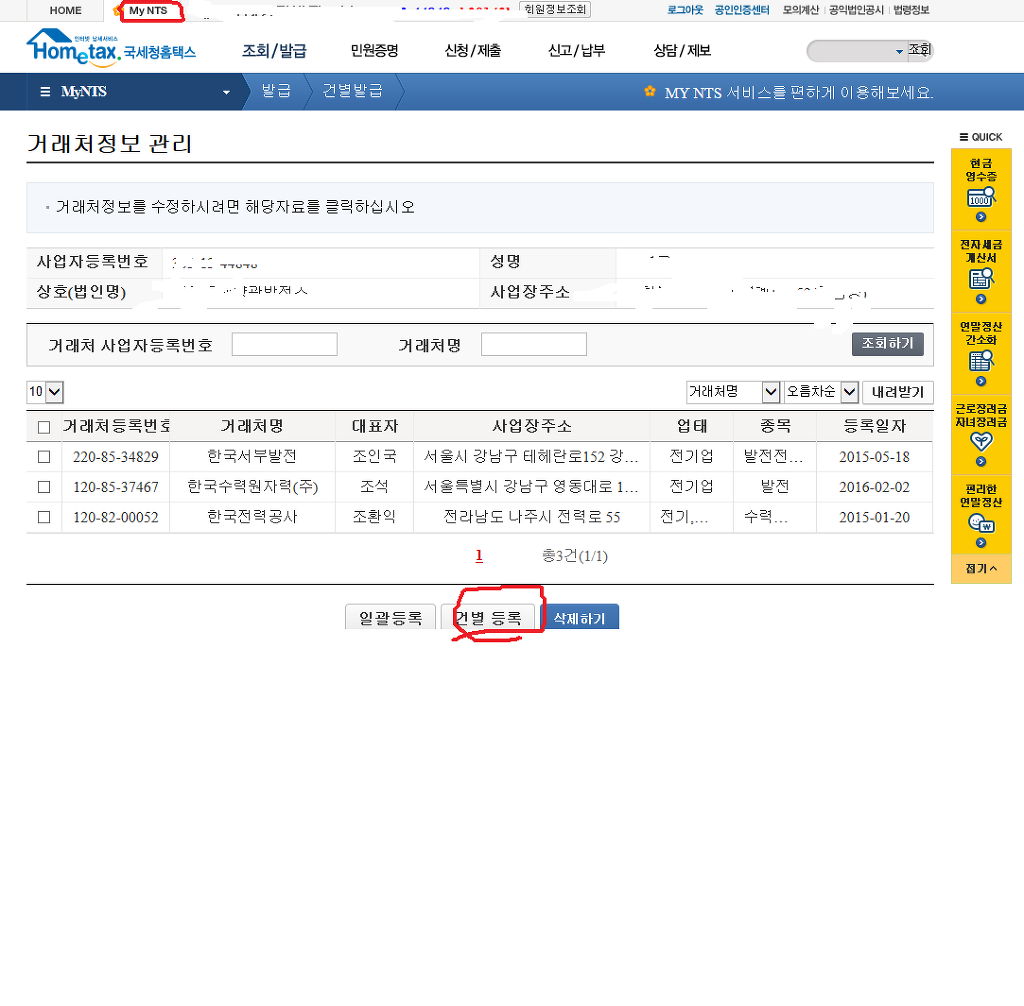
Task: Open the 신고/납부 menu
Action: (x=577, y=50)
